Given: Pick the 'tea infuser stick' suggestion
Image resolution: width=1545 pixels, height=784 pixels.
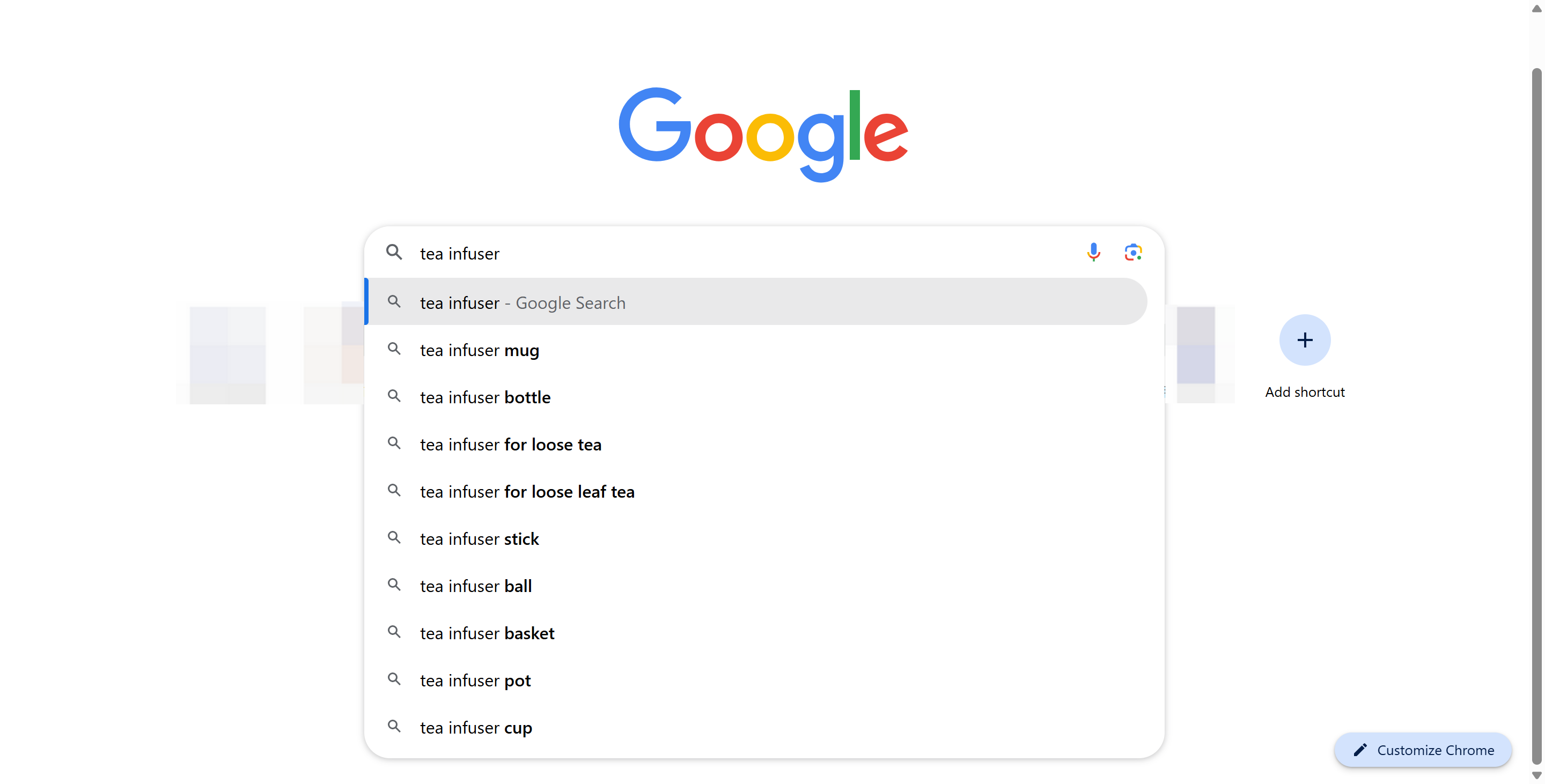Looking at the screenshot, I should [479, 538].
